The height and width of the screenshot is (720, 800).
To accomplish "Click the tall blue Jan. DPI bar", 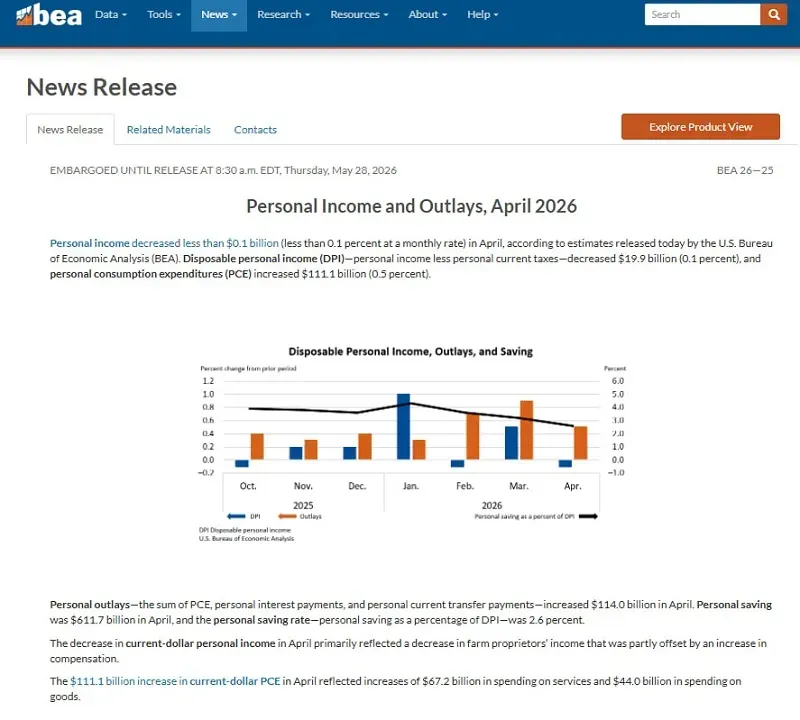I will click(403, 427).
